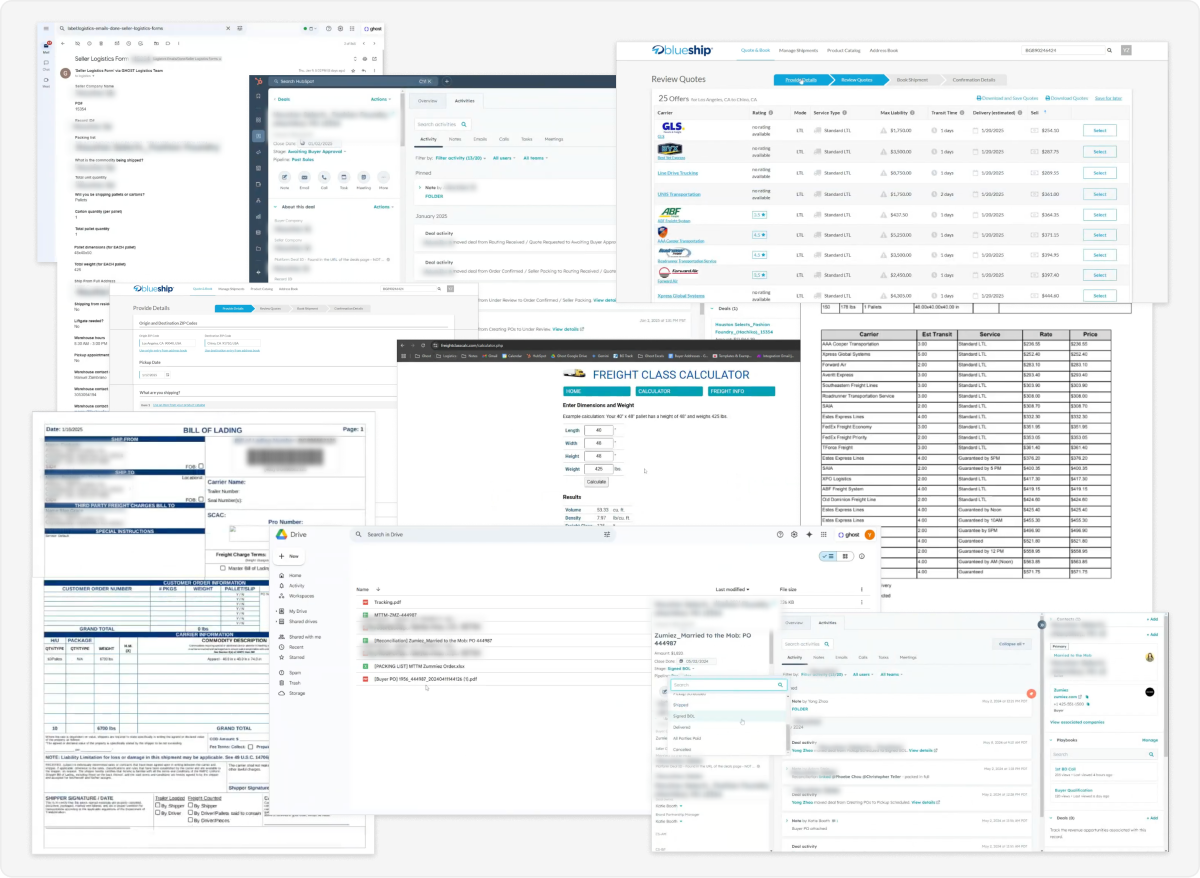Image resolution: width=1200 pixels, height=878 pixels.
Task: Open Filter activity (13/20) dropdown in HubSpot
Action: (462, 158)
